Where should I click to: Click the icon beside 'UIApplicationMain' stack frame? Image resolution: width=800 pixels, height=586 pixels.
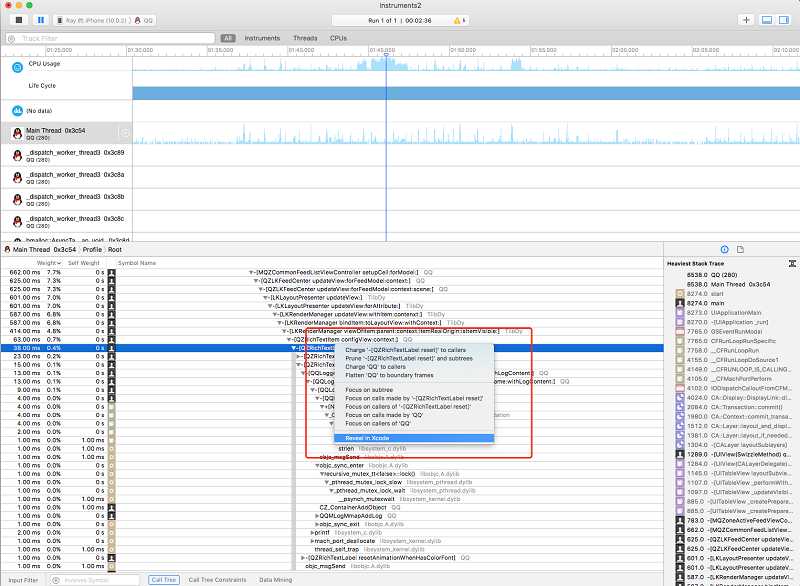tap(680, 313)
